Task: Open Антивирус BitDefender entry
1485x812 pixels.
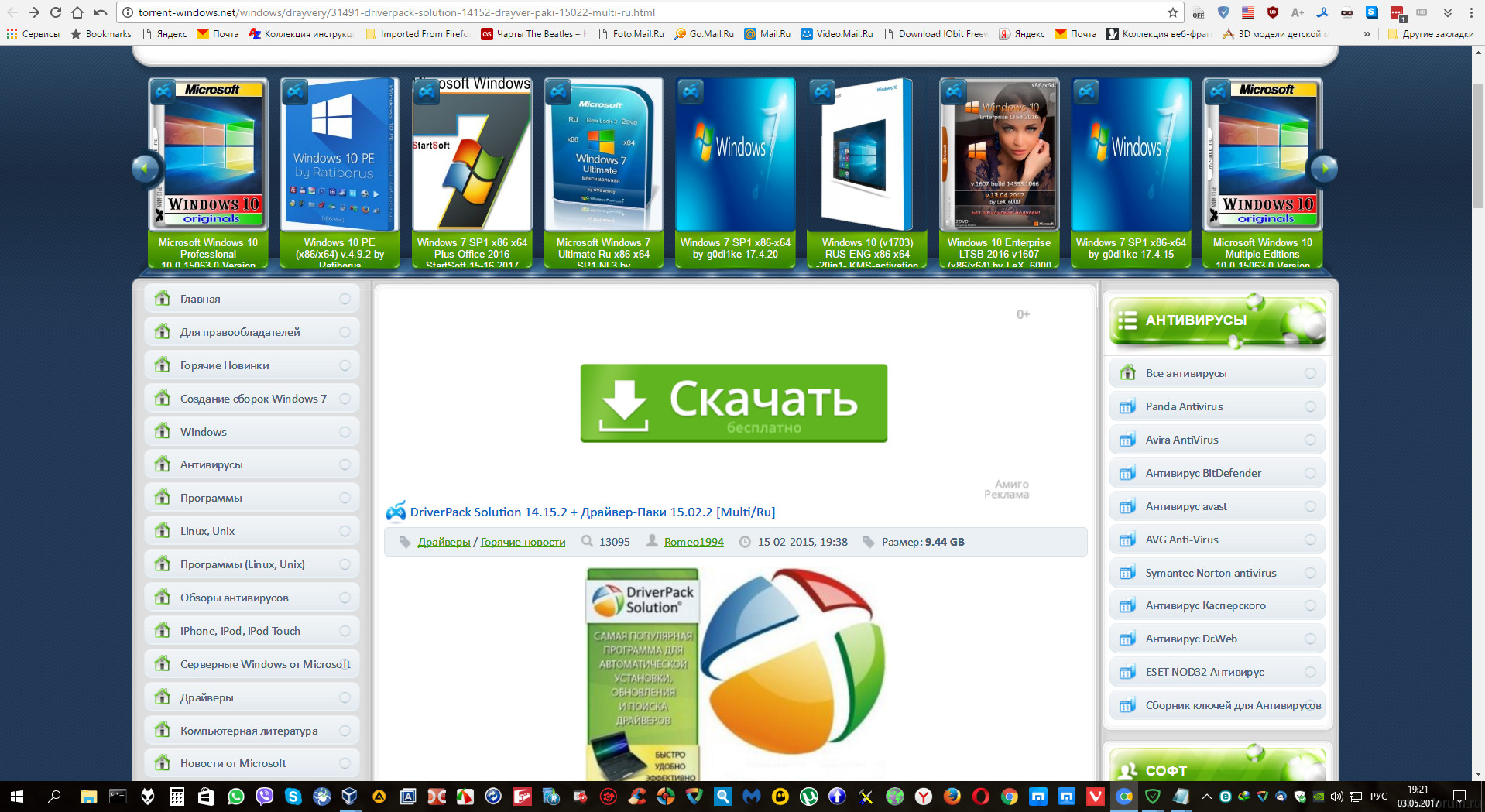Action: (x=1217, y=473)
